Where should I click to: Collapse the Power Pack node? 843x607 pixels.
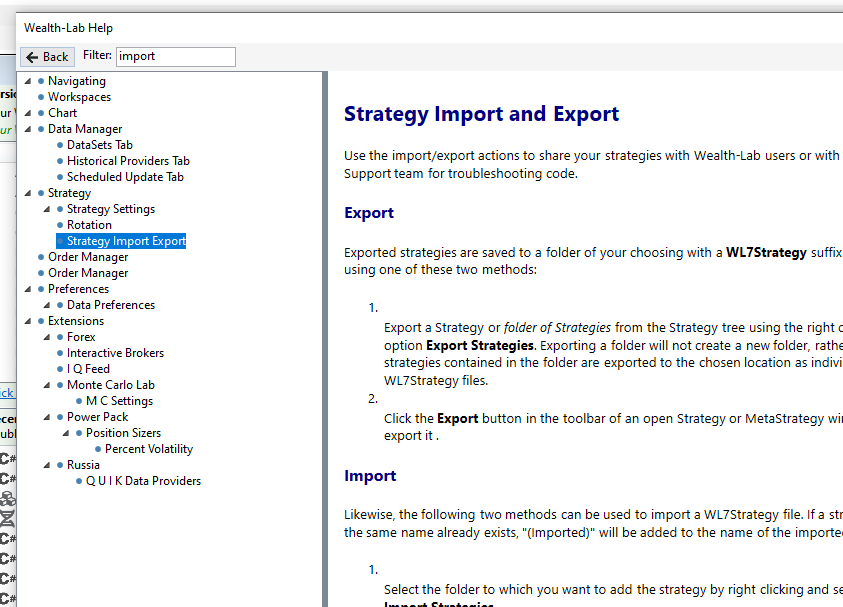[46, 417]
